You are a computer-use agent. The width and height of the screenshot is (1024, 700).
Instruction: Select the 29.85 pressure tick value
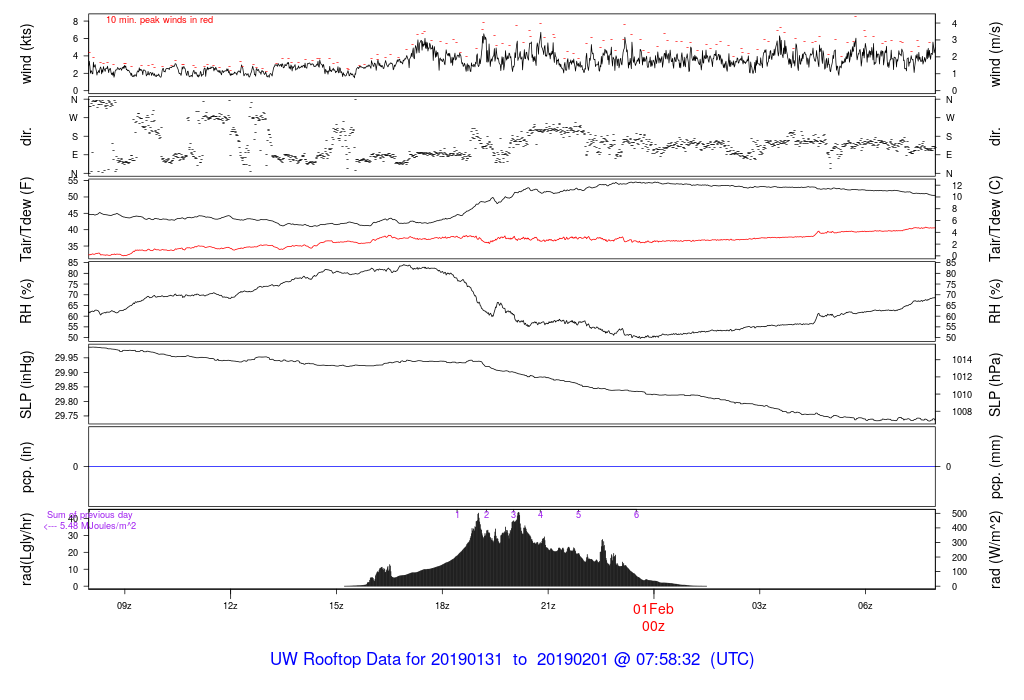tap(67, 387)
